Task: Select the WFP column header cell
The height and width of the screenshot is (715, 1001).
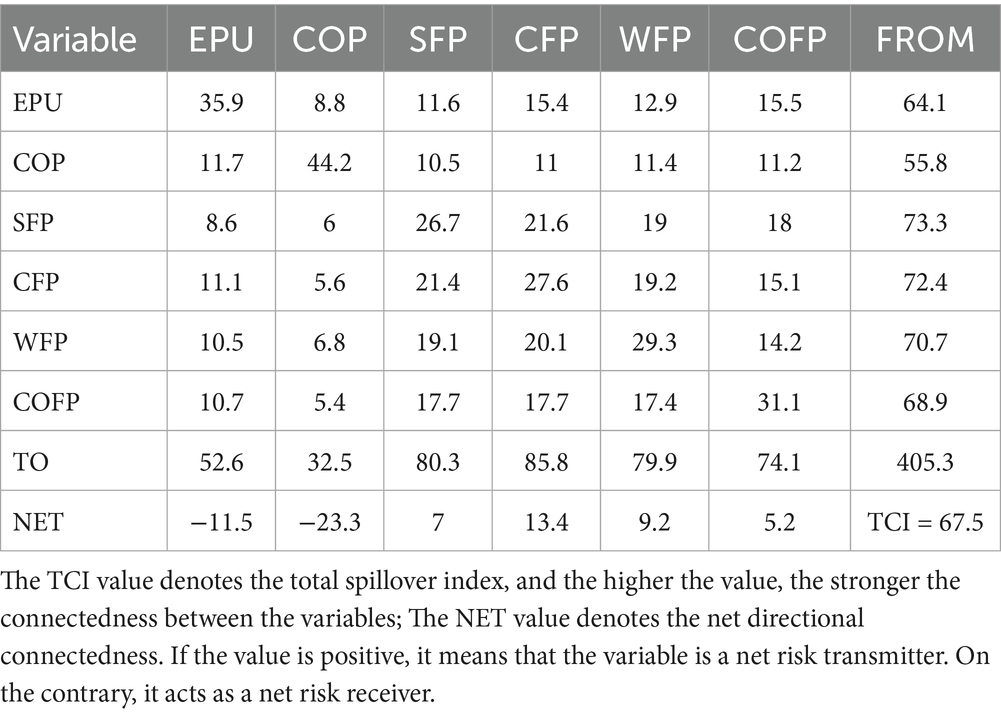Action: click(x=655, y=38)
